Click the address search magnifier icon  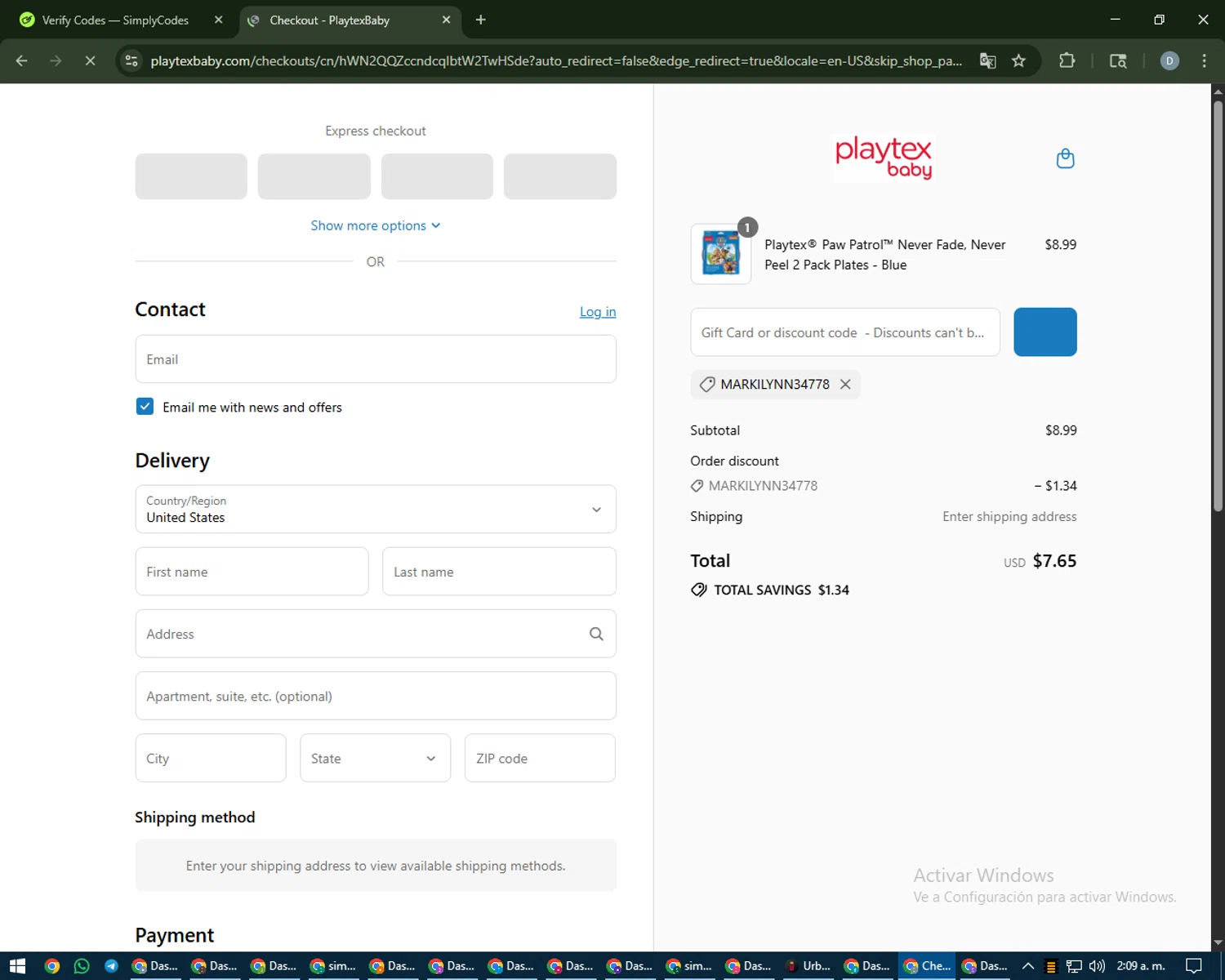(596, 634)
